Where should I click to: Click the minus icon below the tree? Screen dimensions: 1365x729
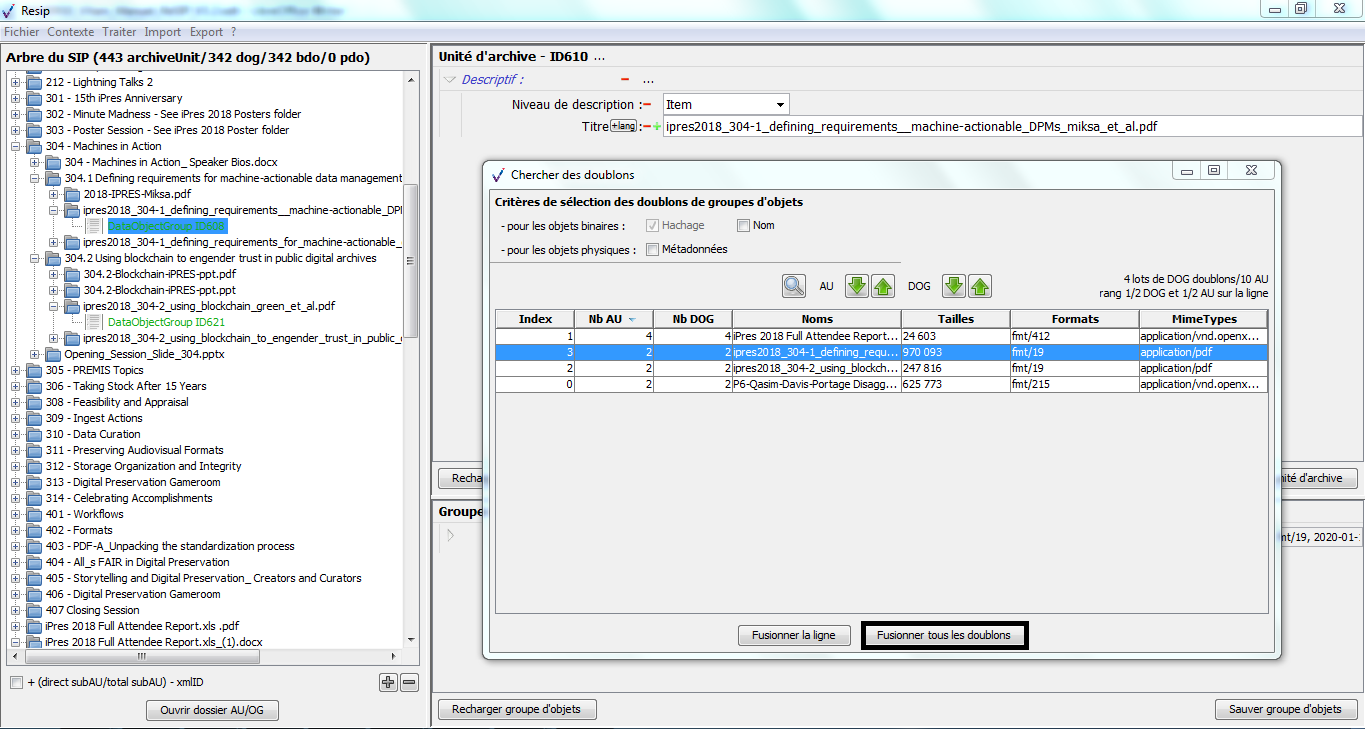tap(409, 682)
